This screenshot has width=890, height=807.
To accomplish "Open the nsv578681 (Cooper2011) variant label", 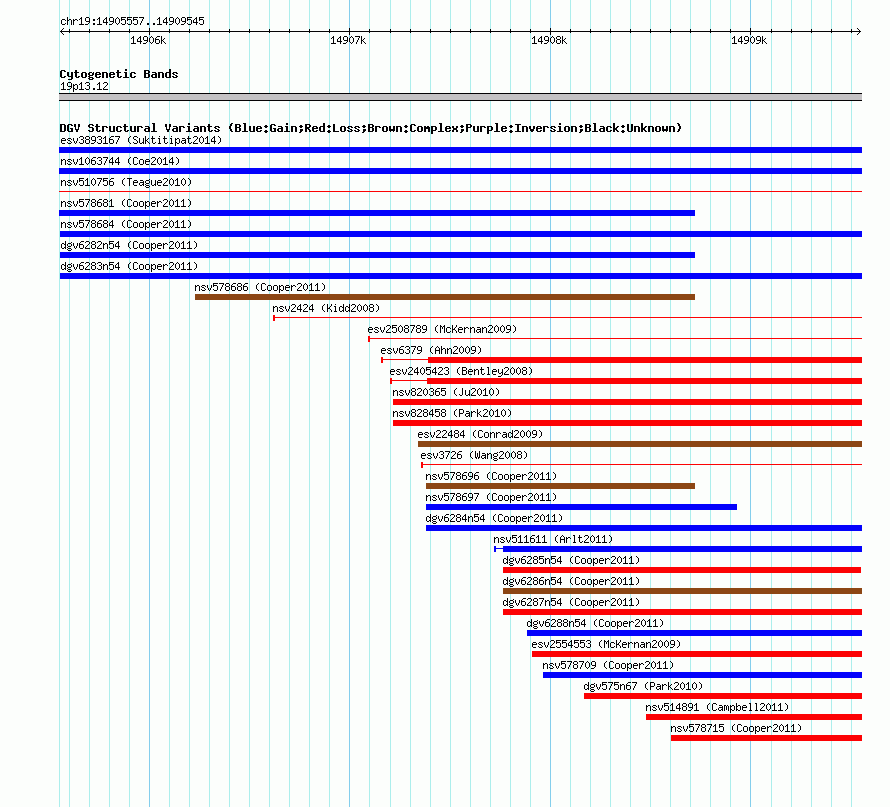I will pyautogui.click(x=126, y=203).
